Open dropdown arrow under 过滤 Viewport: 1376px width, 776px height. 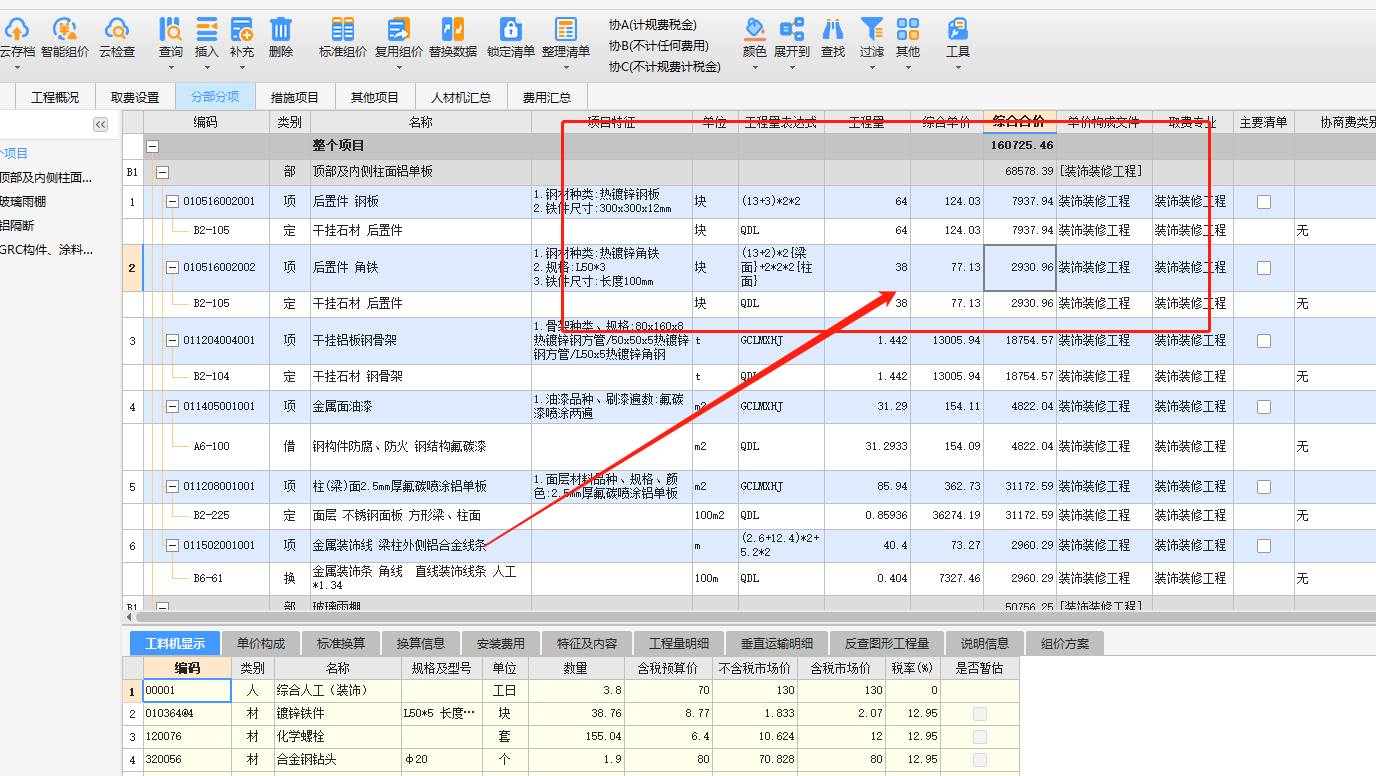click(872, 68)
